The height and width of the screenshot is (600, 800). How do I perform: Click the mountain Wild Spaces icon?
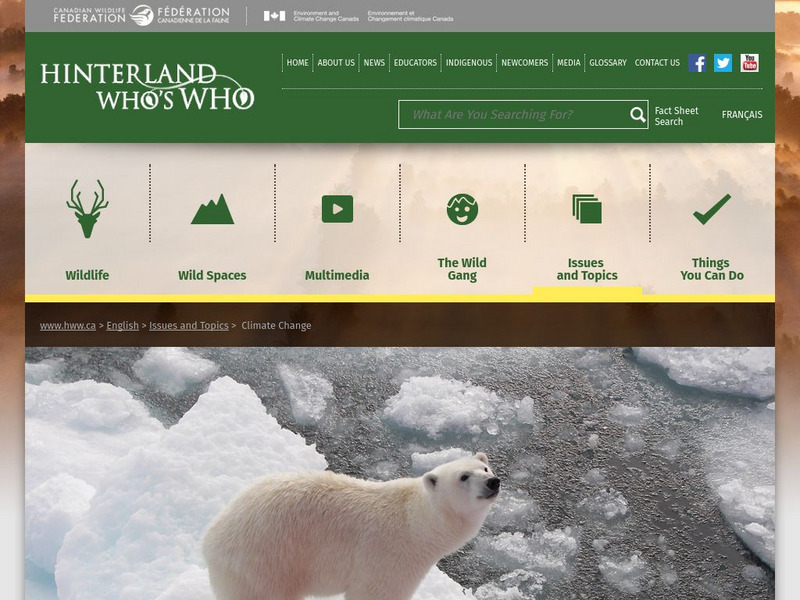click(x=212, y=209)
